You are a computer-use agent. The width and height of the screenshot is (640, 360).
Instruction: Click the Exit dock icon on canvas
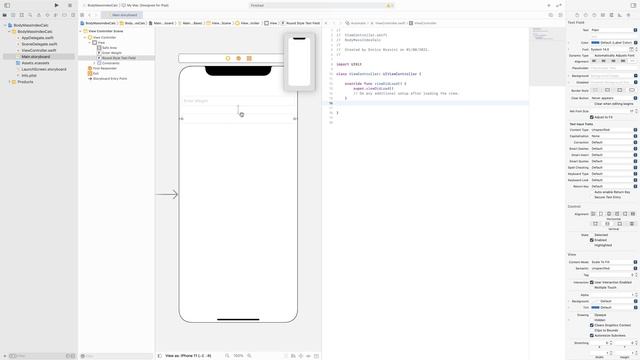point(249,58)
